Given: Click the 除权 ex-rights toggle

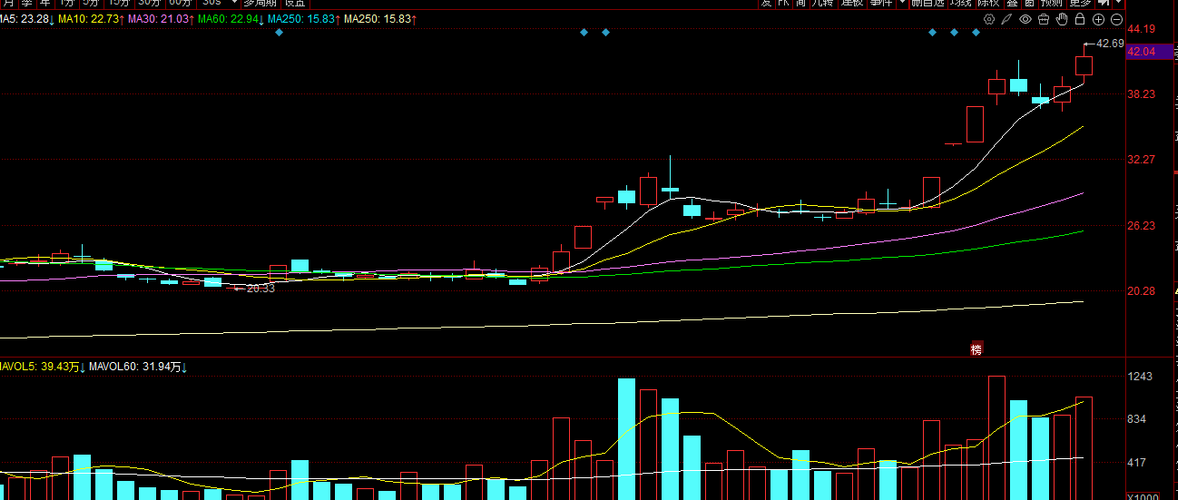Looking at the screenshot, I should click(990, 3).
